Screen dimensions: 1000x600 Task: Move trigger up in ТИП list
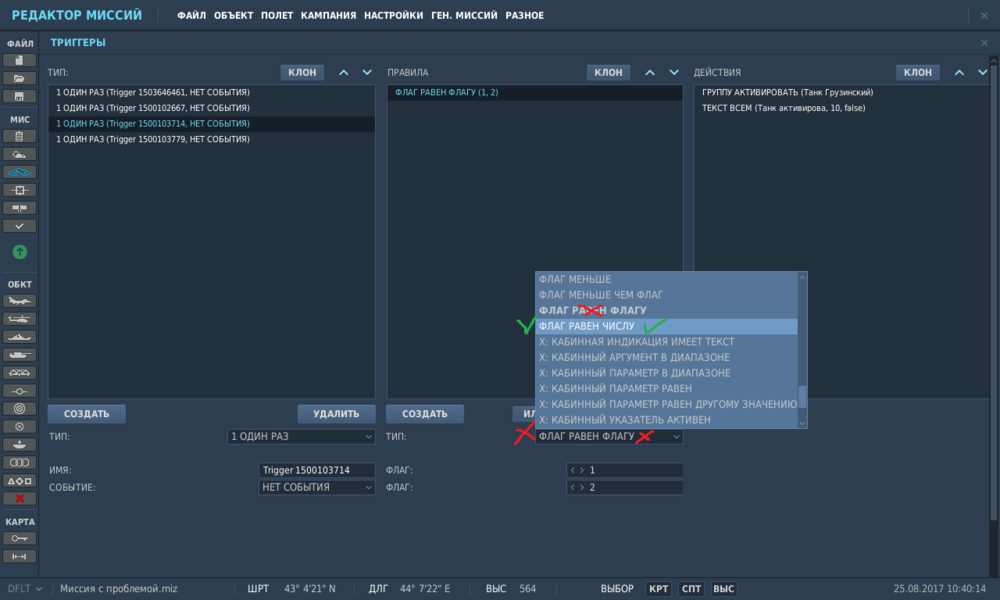343,73
